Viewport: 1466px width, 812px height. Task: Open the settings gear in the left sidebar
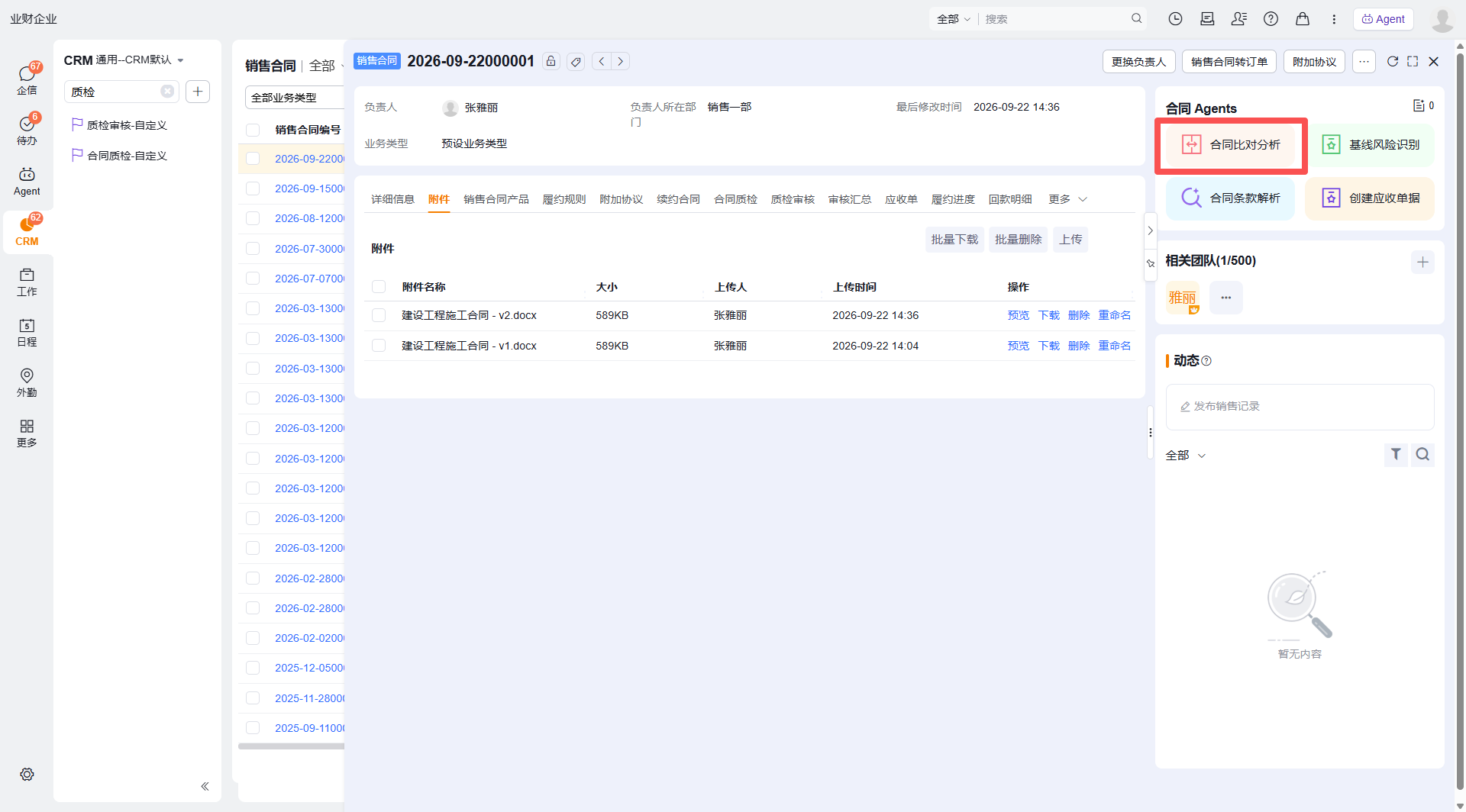[x=27, y=774]
